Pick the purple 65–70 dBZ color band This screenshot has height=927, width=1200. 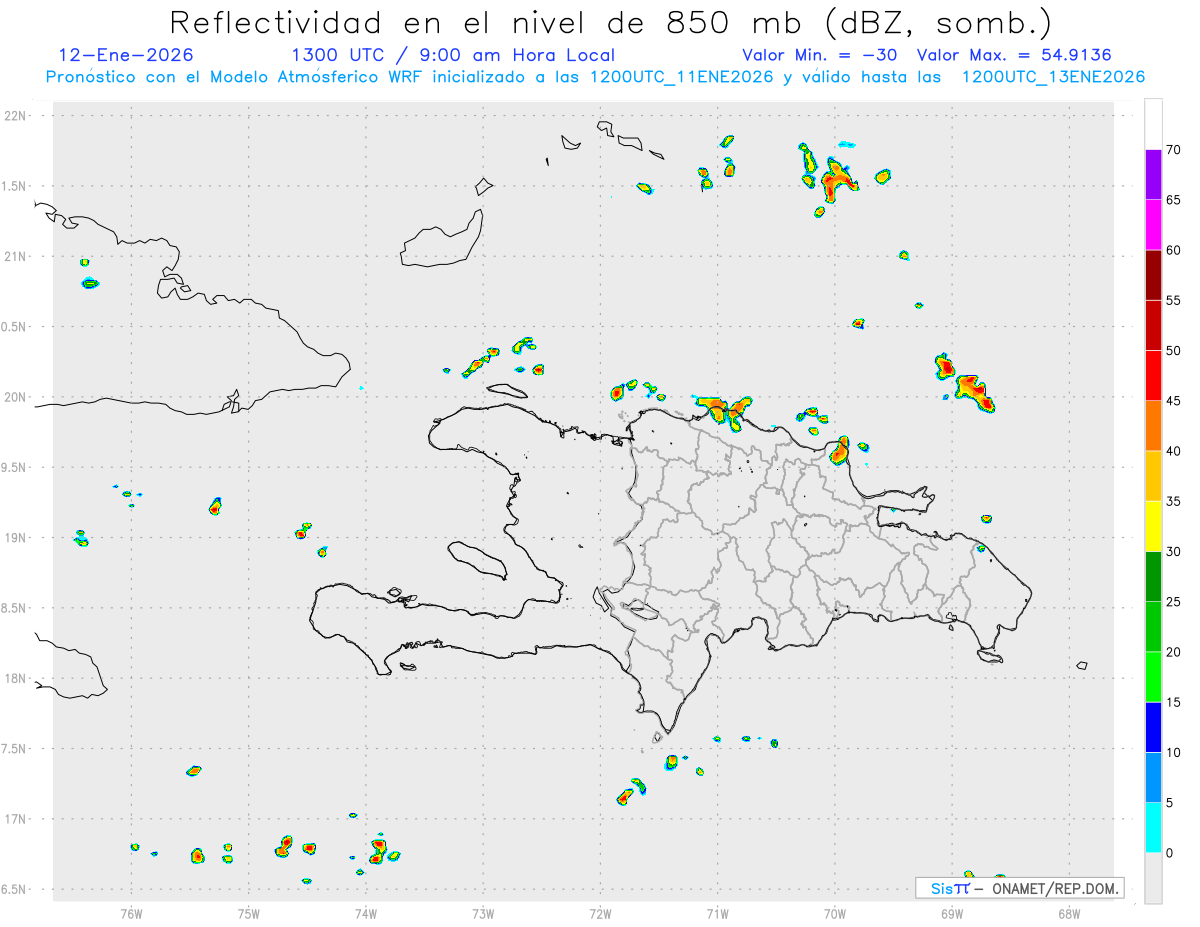click(1153, 174)
